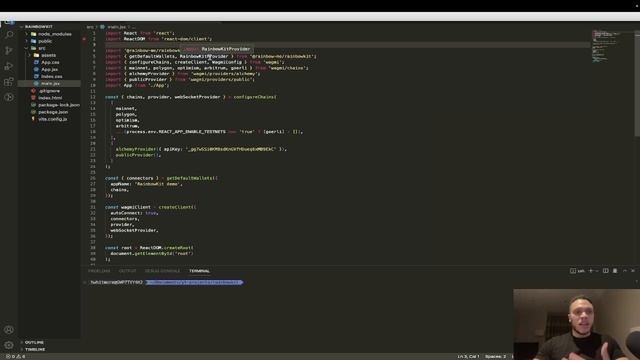Open vite.config.js file
This screenshot has width=640, height=360.
pos(52,119)
